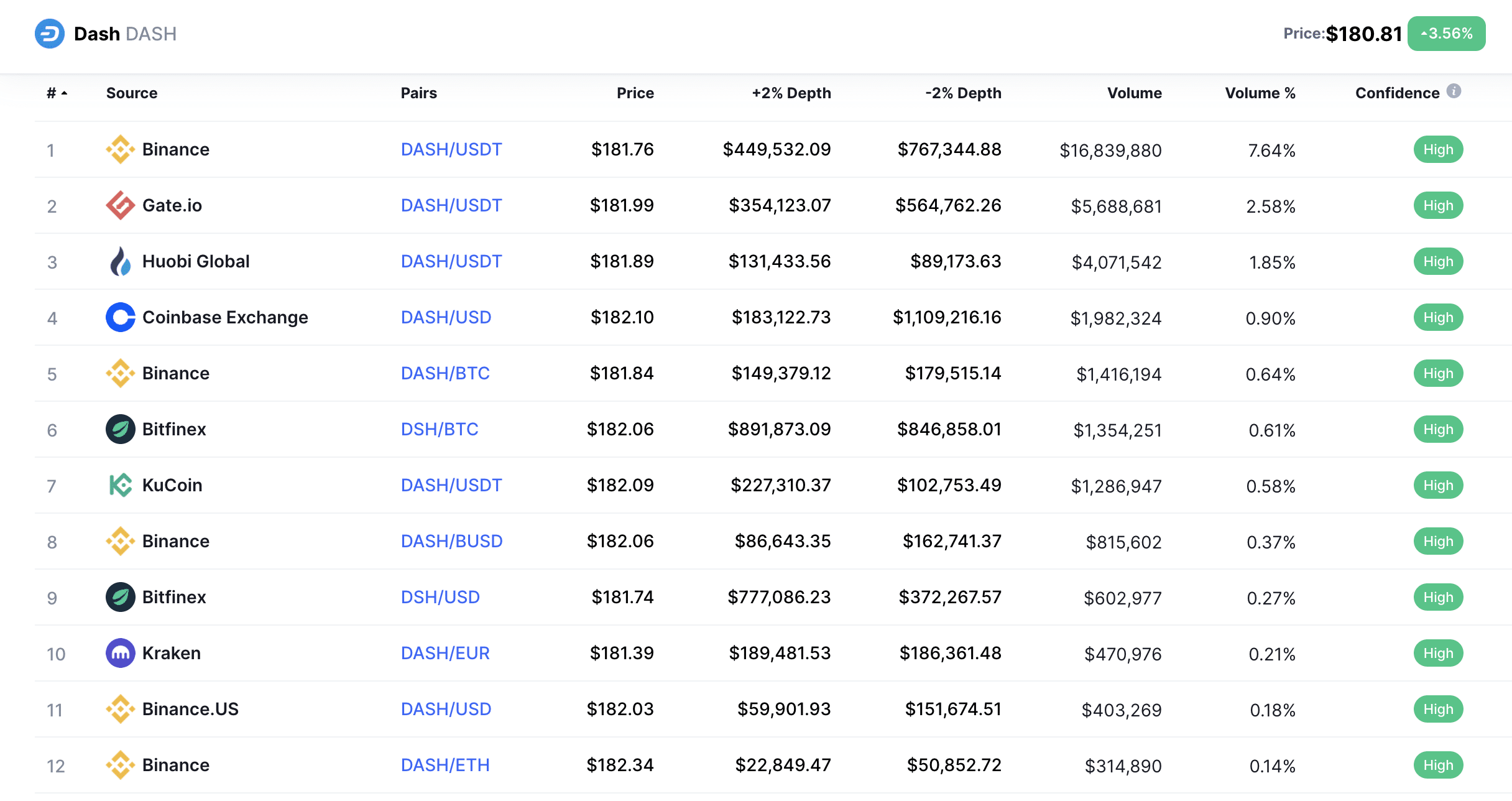Sort by Volume % column header
This screenshot has height=801, width=1512.
pyautogui.click(x=1260, y=93)
